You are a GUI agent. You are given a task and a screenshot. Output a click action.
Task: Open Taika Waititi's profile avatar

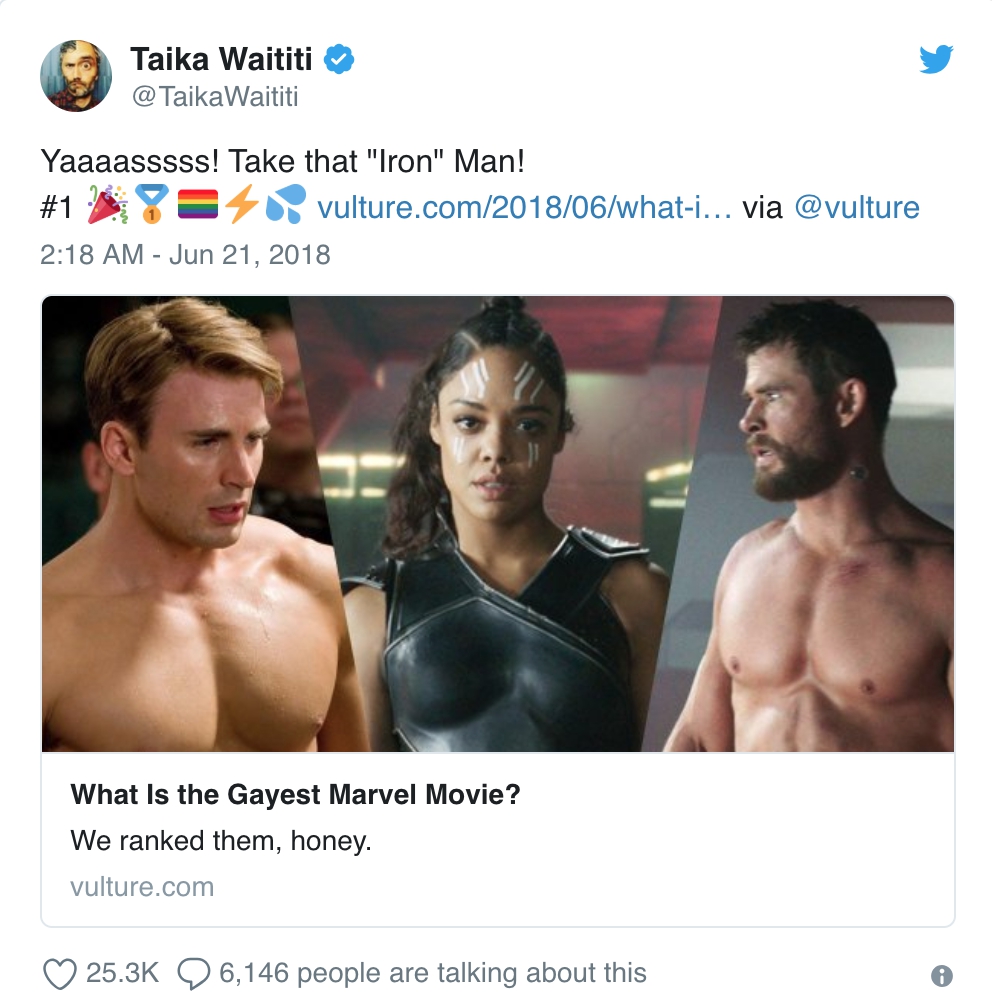[x=75, y=76]
